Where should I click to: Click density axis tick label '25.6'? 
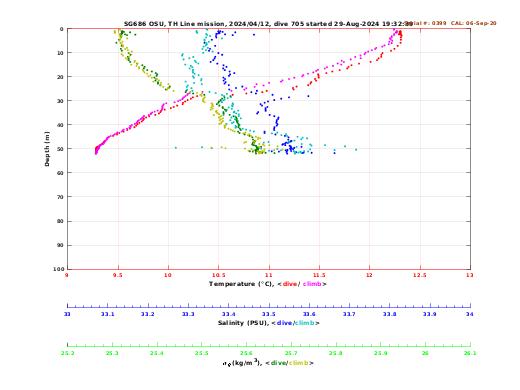tap(246, 353)
